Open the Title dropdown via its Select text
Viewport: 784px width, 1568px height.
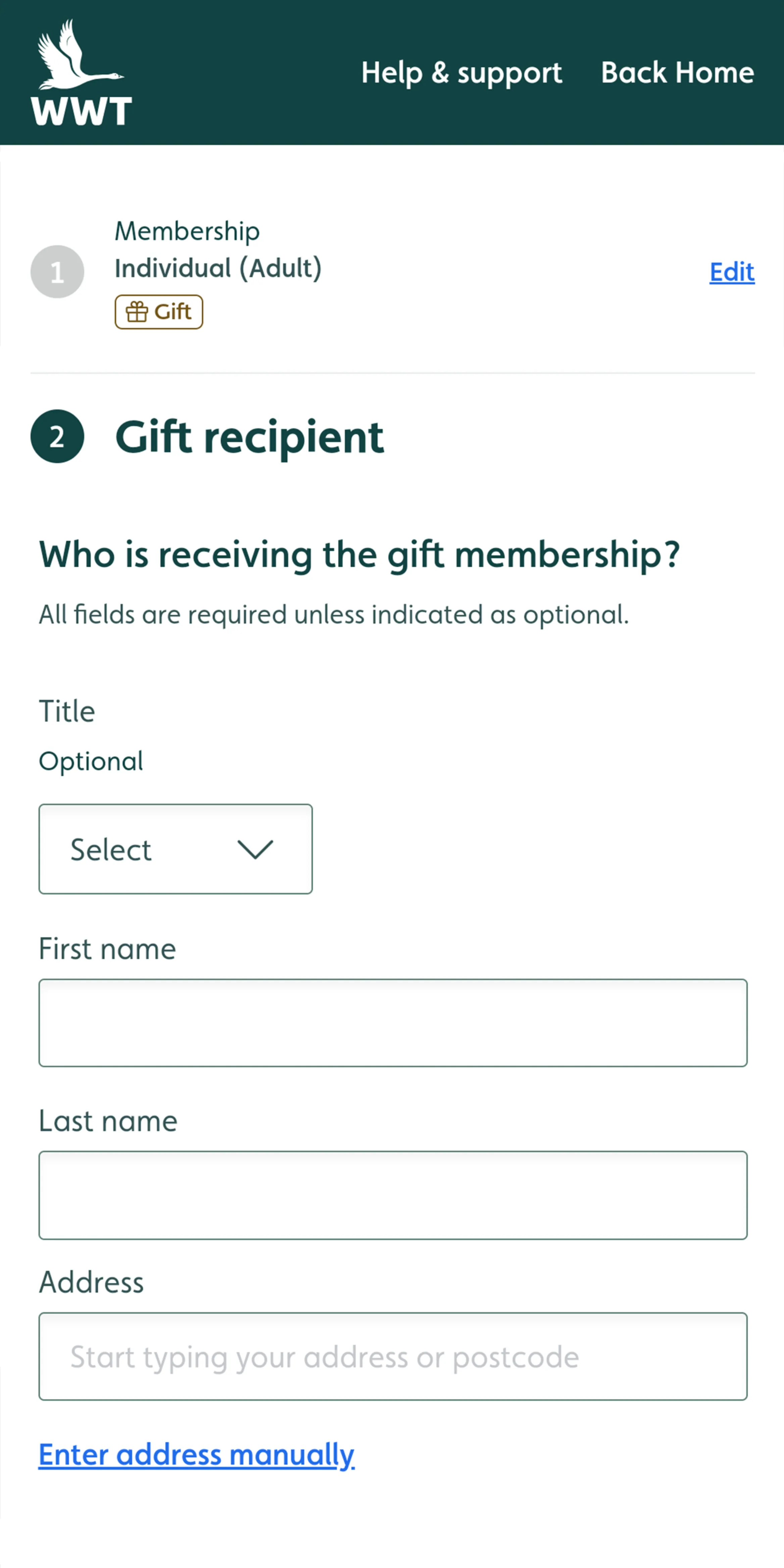tap(111, 850)
